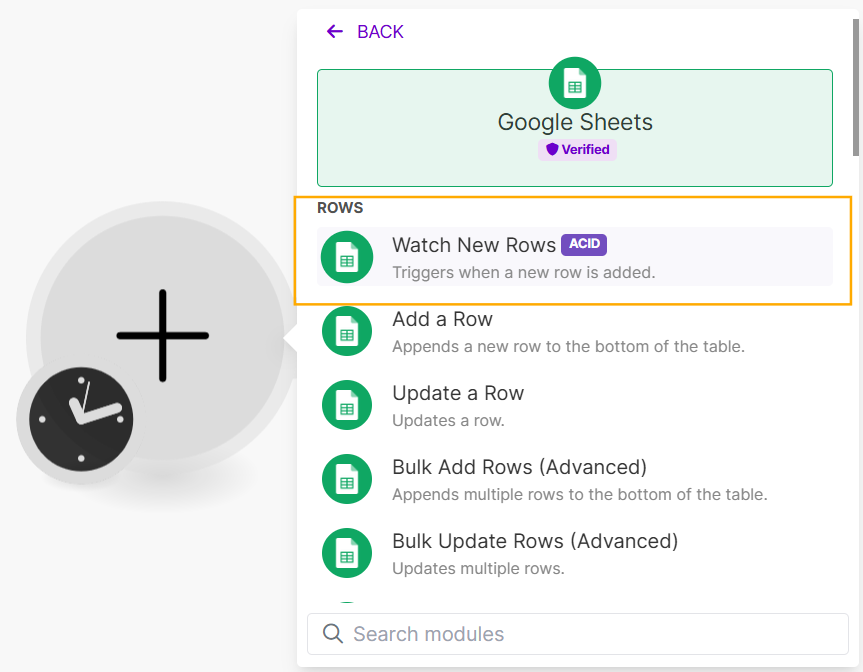Choose the Add a Row module
The width and height of the screenshot is (863, 672).
click(442, 319)
